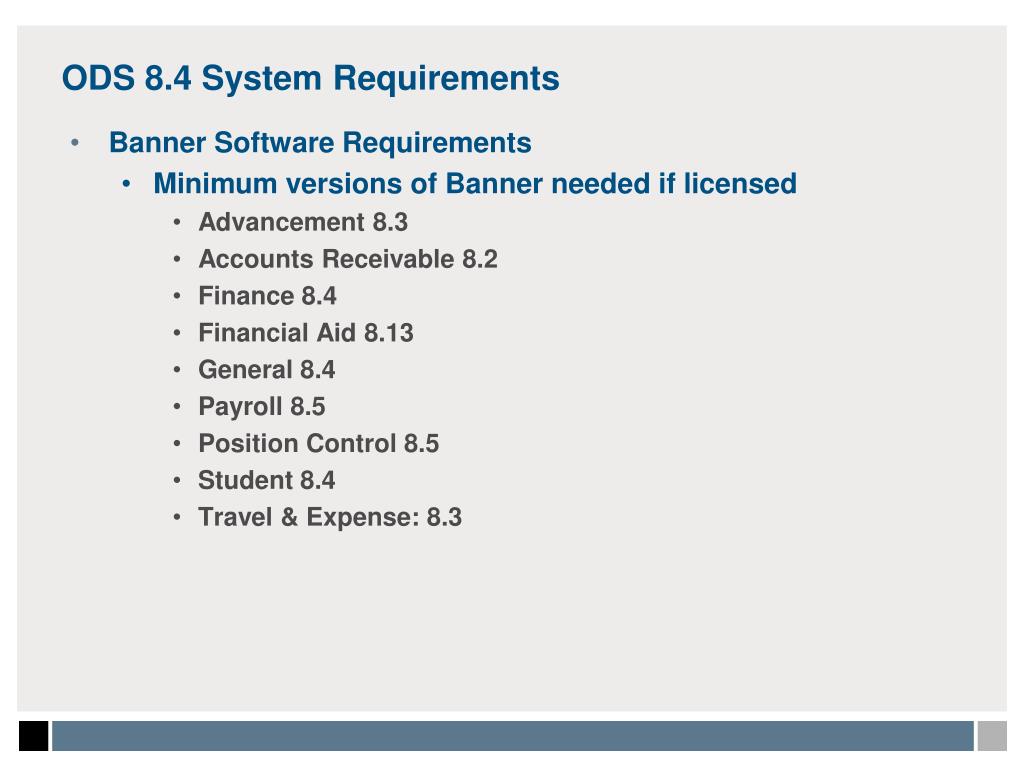Click 'Minimum versions of Banner needed if licensed'
Image resolution: width=1024 pixels, height=768 pixels.
pos(475,184)
